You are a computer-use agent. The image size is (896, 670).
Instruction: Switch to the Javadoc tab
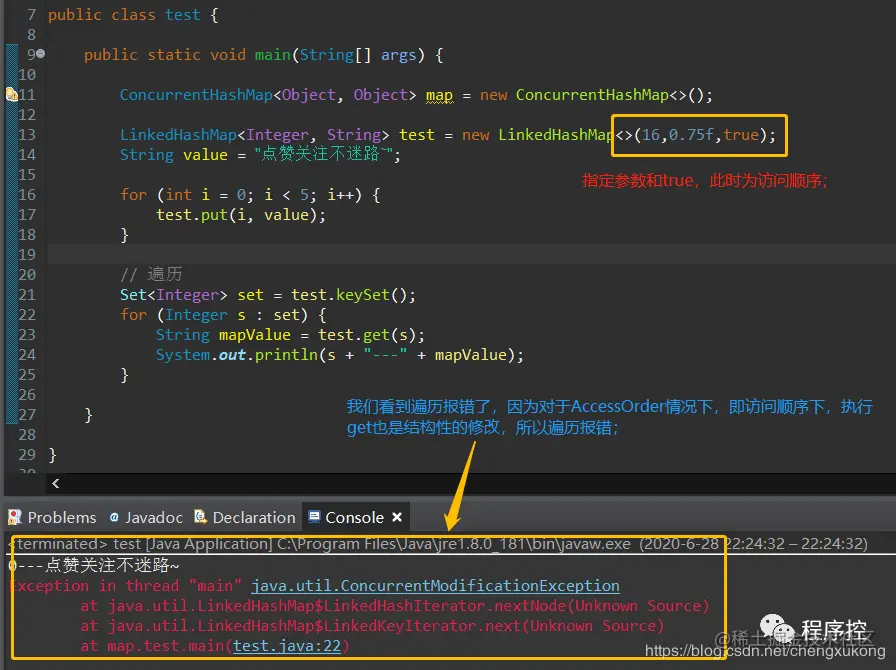point(146,517)
